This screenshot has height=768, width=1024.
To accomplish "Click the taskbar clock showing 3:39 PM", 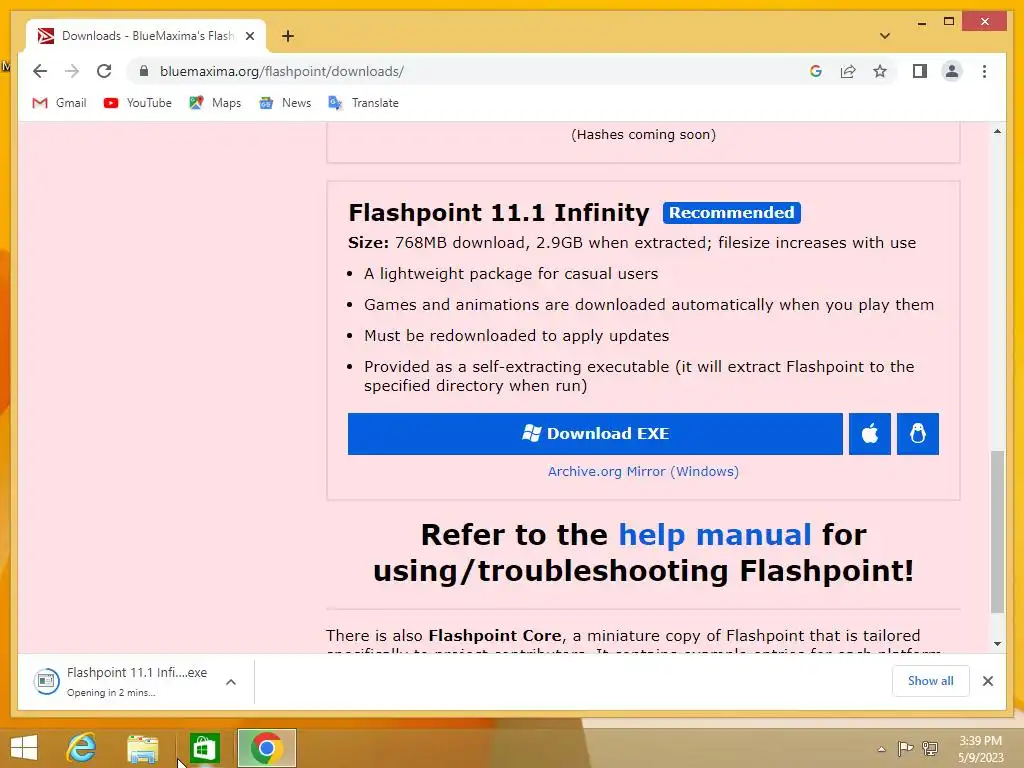I will pos(980,748).
